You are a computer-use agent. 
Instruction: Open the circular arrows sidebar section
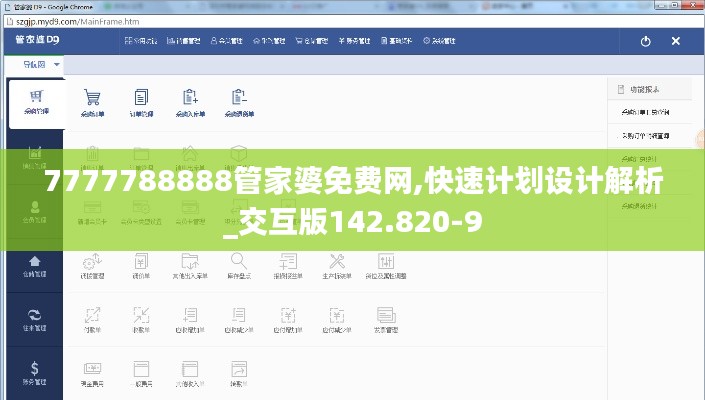35,318
